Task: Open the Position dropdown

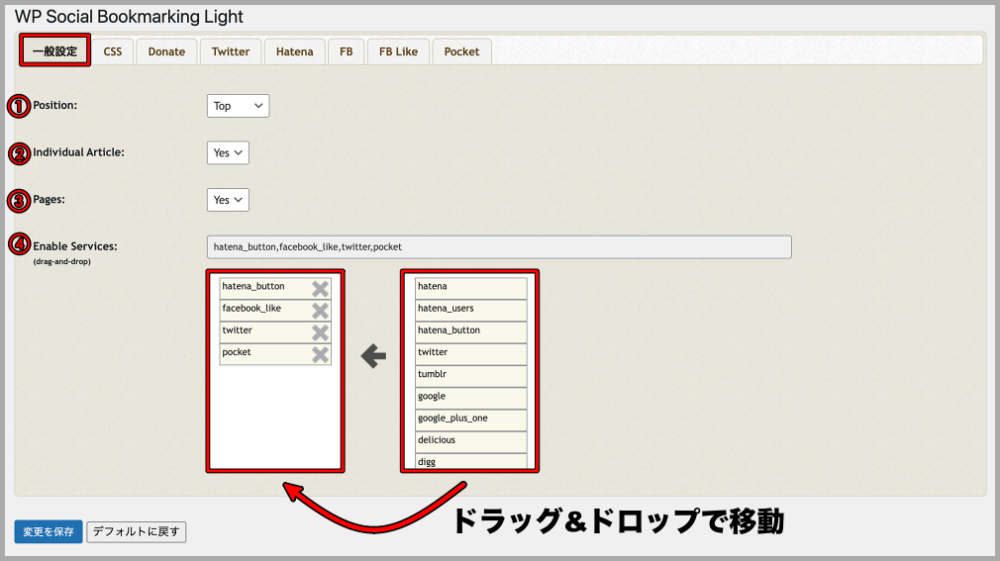Action: tap(238, 106)
